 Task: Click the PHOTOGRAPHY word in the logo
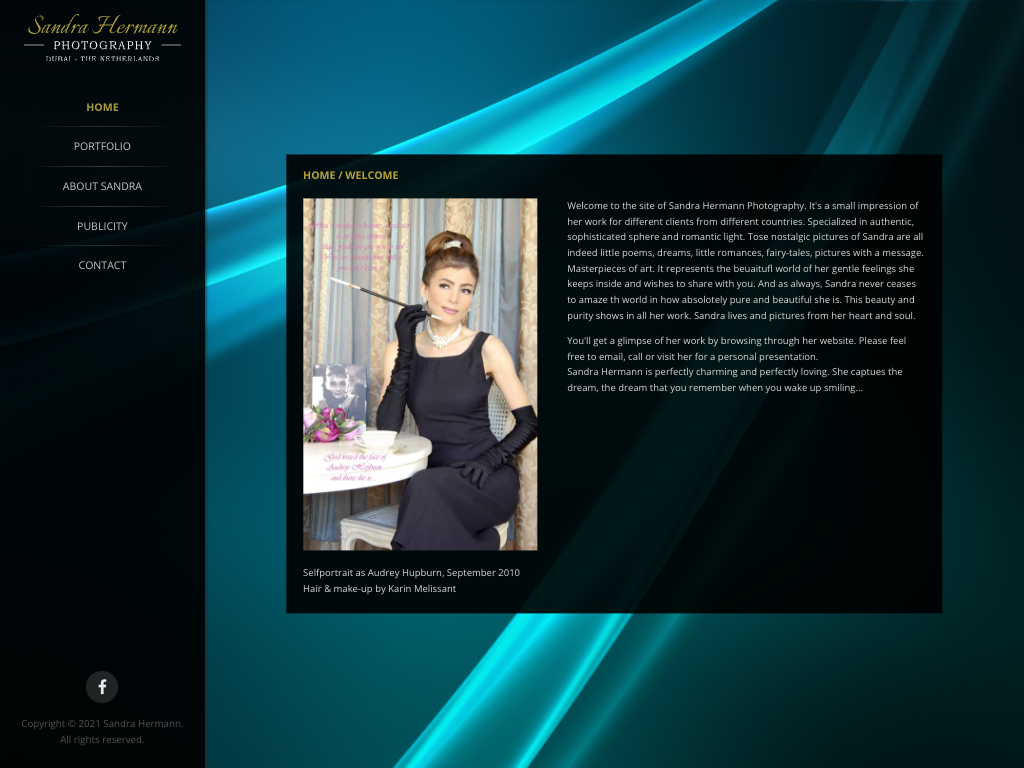tap(102, 45)
